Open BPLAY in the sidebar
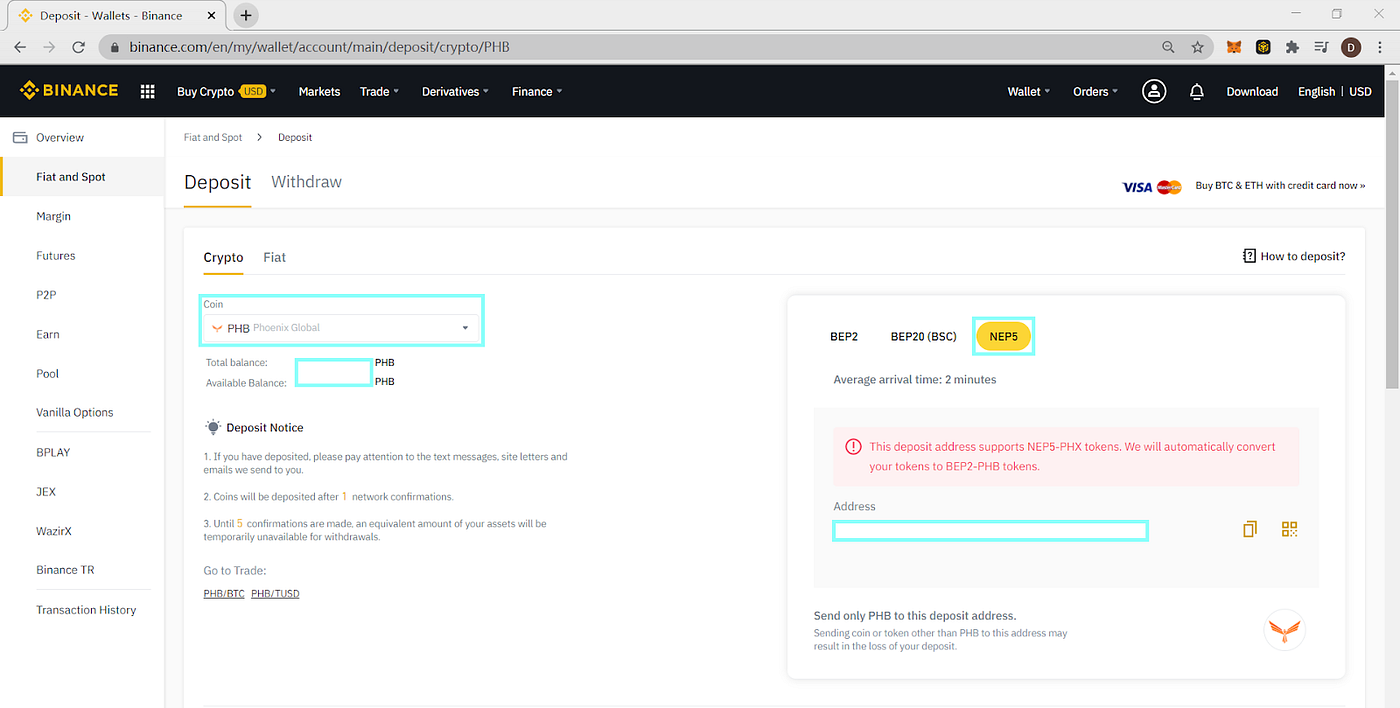Image resolution: width=1400 pixels, height=708 pixels. point(53,452)
